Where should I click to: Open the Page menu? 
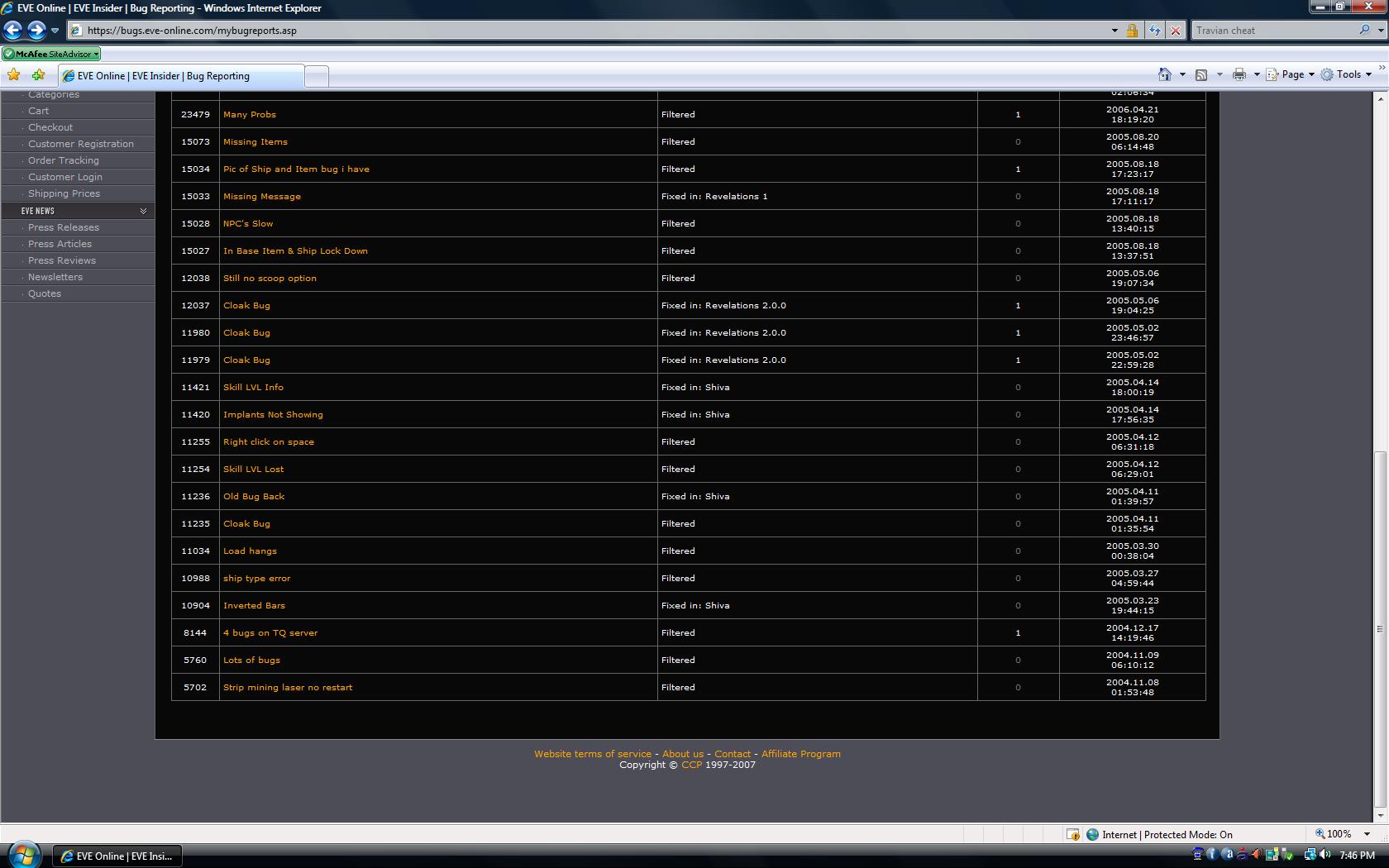tap(1291, 74)
